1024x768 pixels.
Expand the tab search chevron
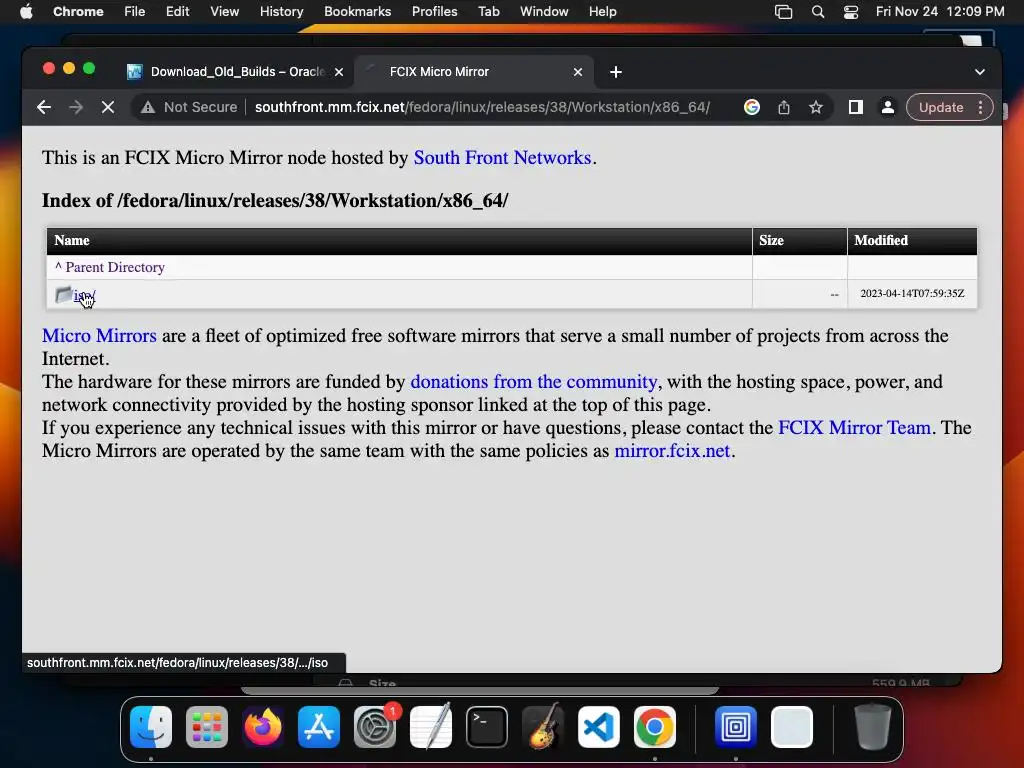[980, 72]
